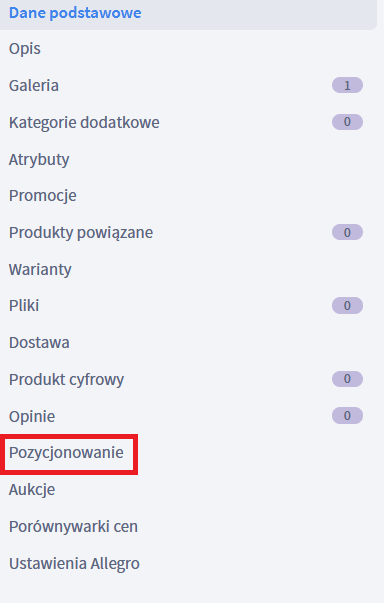The height and width of the screenshot is (603, 384).
Task: Click the Pliki zero count badge
Action: (347, 305)
